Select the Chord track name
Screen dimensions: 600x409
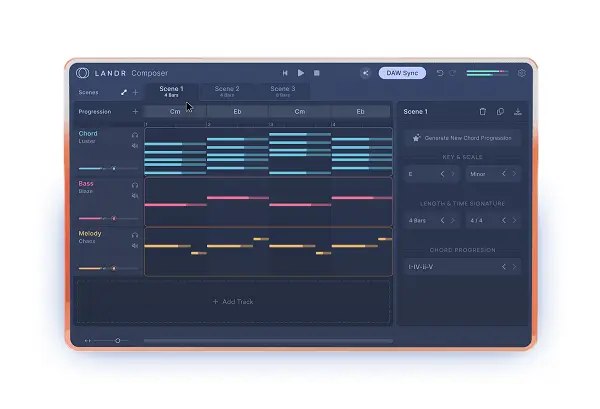coord(88,134)
